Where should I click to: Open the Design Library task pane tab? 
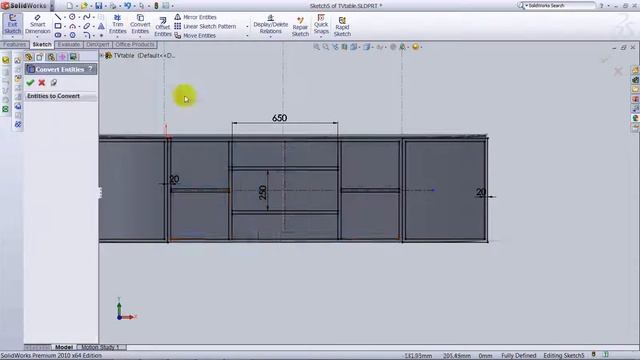pyautogui.click(x=636, y=80)
